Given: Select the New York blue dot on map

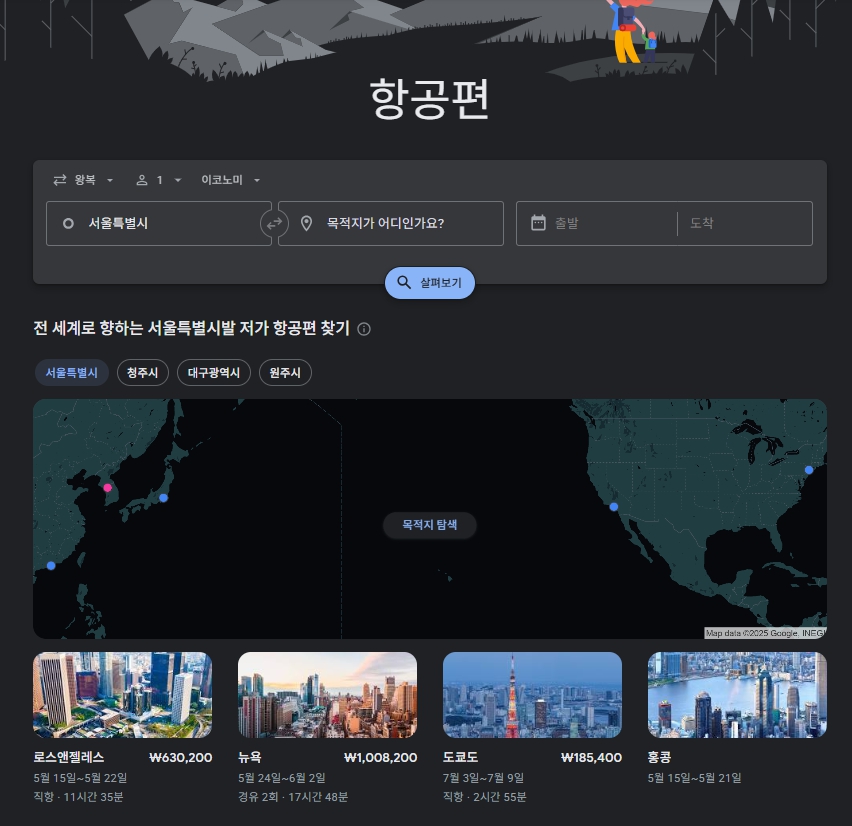Looking at the screenshot, I should (809, 470).
